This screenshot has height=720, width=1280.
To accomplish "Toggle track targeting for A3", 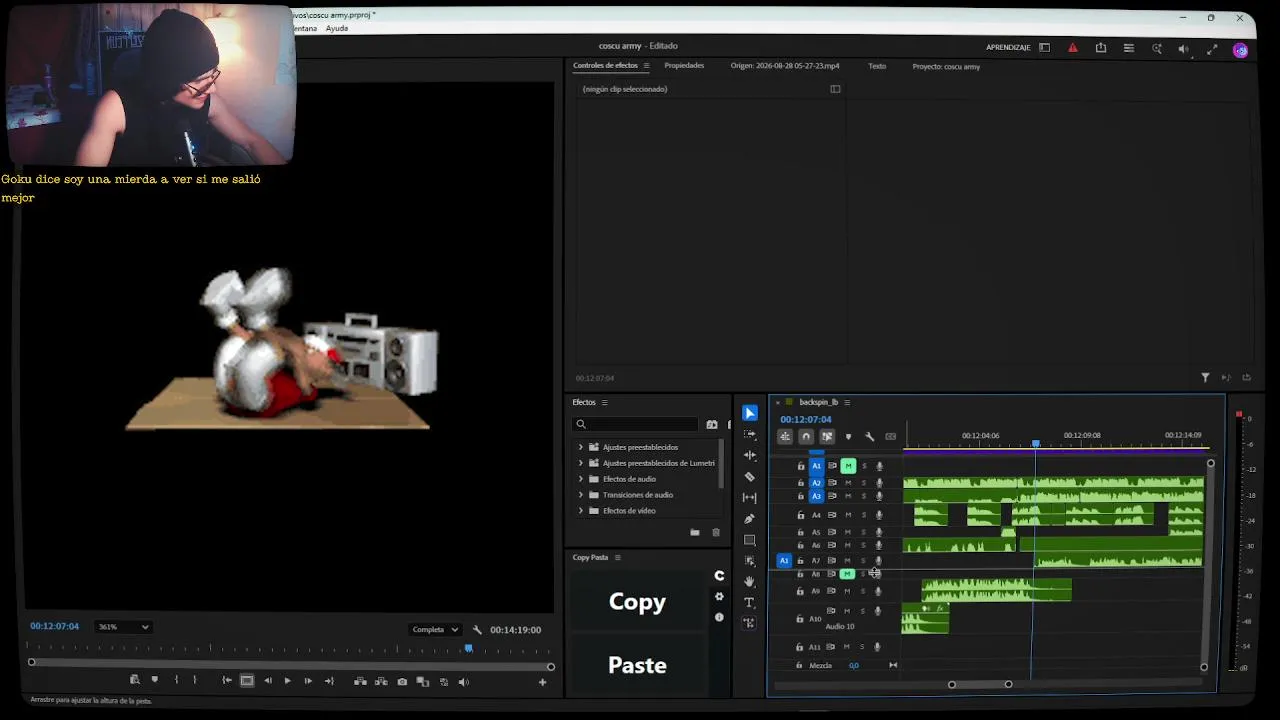I will pos(816,496).
